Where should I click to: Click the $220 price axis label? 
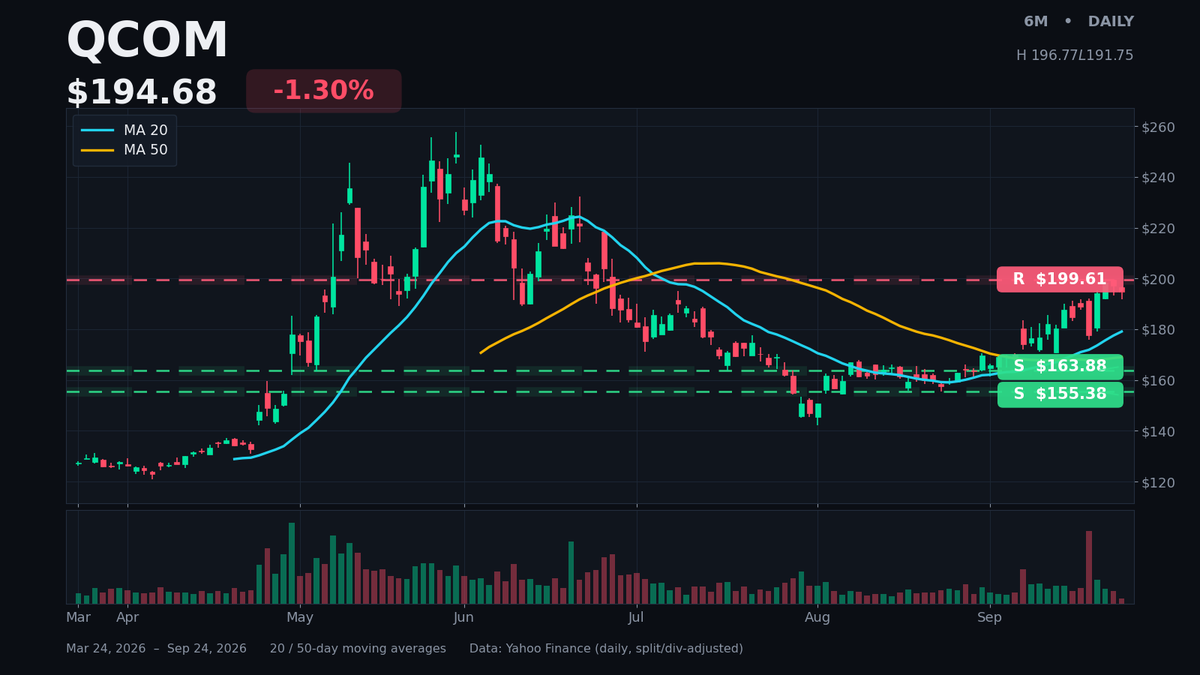[x=1158, y=229]
